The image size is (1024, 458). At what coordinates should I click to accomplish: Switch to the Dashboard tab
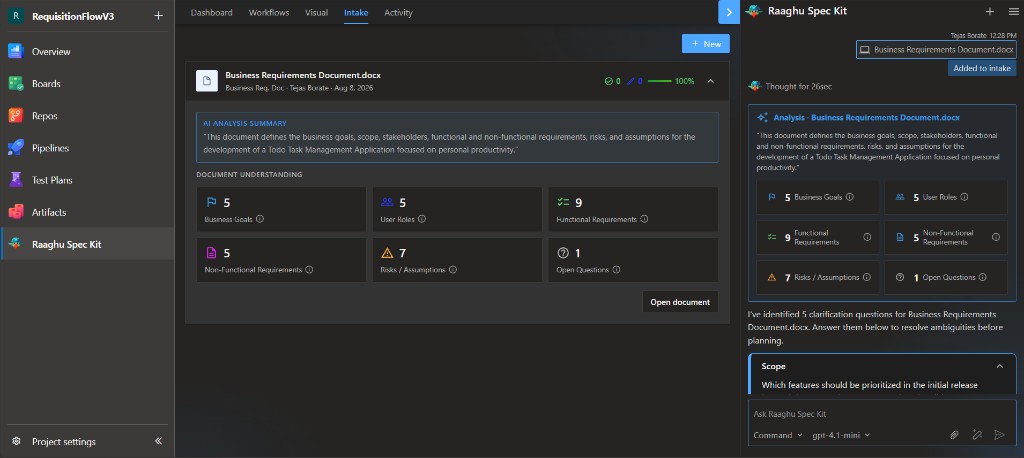212,12
